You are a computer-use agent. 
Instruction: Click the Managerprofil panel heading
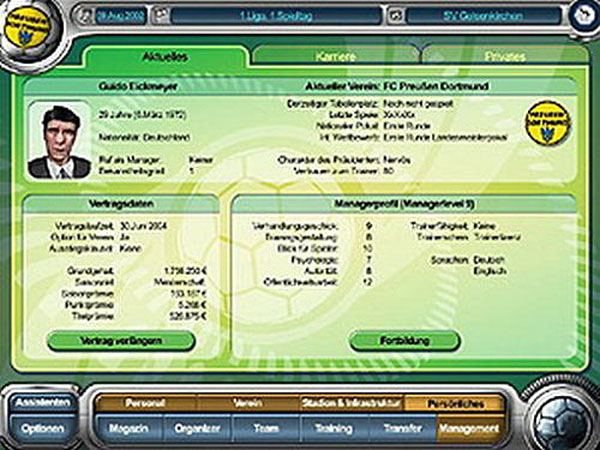coord(404,204)
